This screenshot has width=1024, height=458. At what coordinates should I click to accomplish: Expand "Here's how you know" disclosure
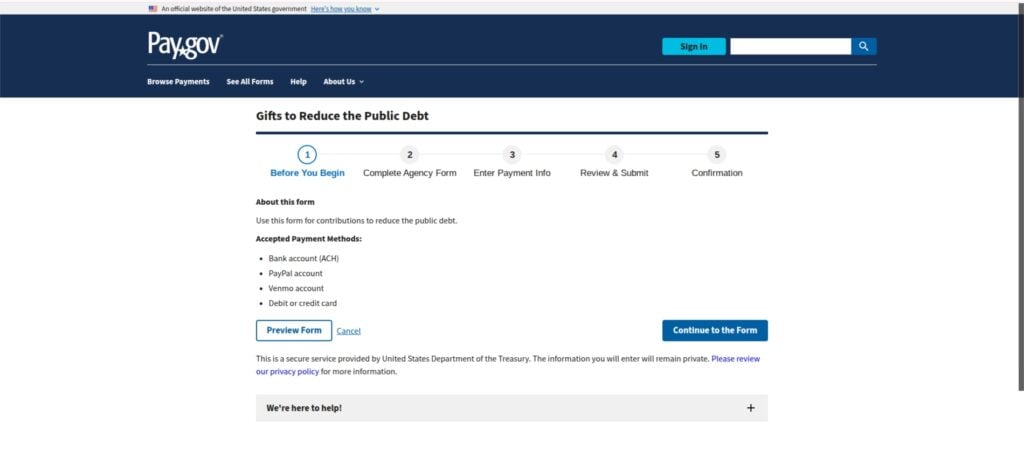coord(345,8)
